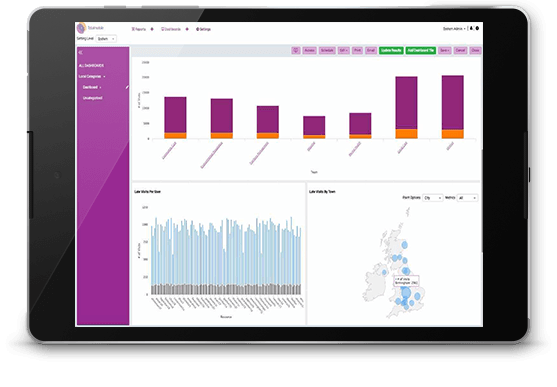Click the first purple bar in top chart
The height and width of the screenshot is (387, 557).
pyautogui.click(x=175, y=115)
